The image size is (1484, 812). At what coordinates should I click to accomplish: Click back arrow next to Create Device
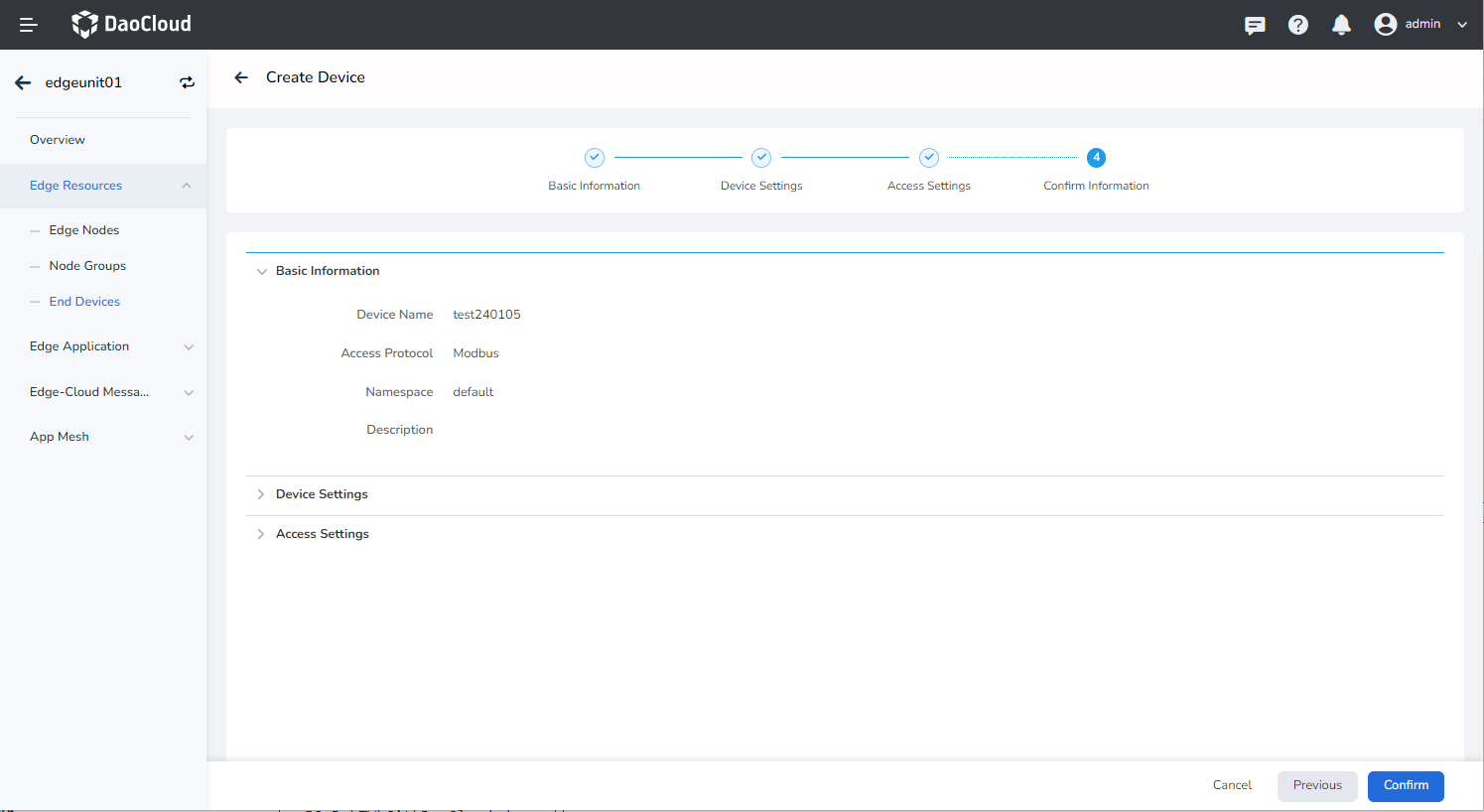(x=241, y=77)
